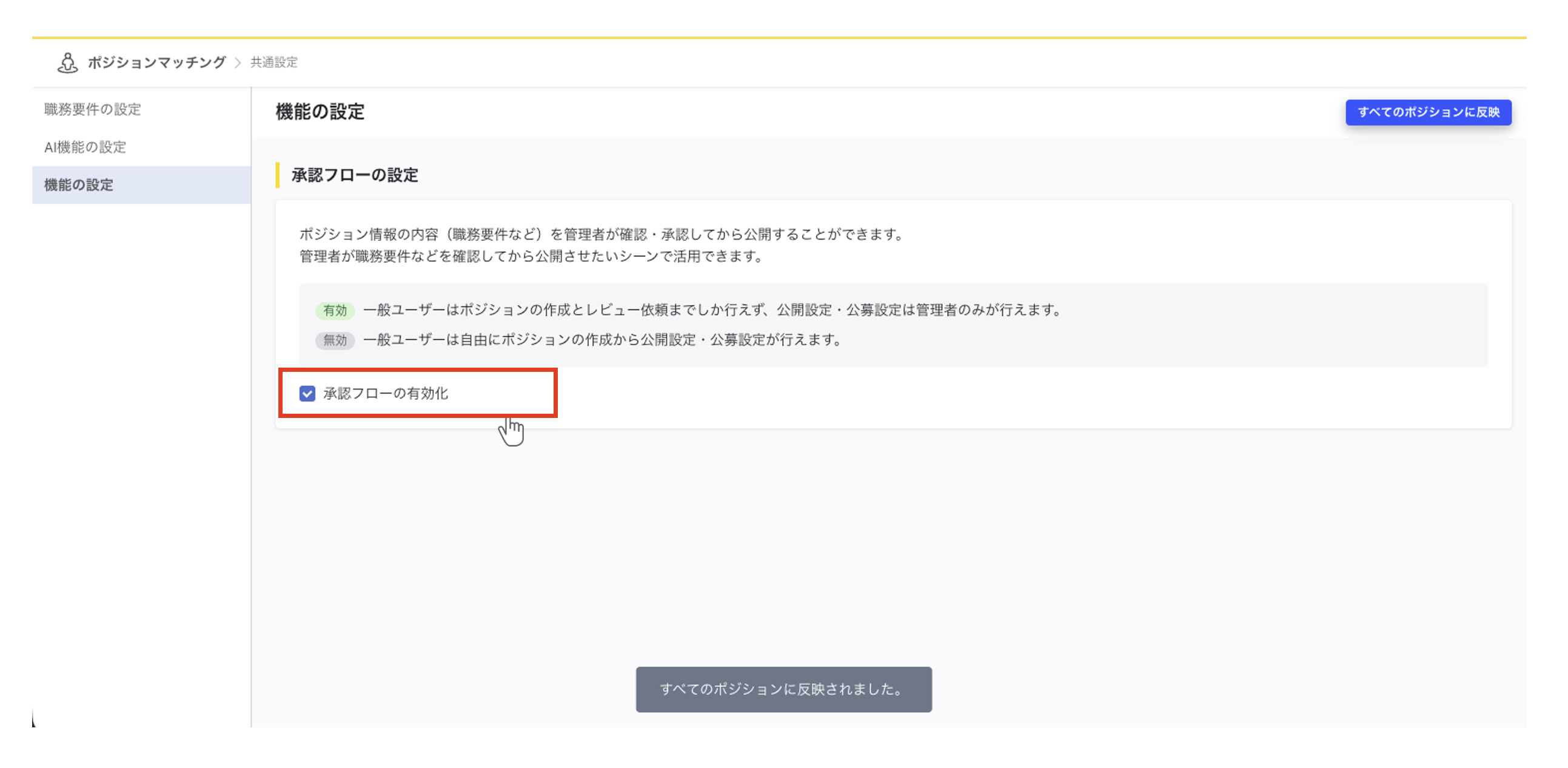Click description line starting with 管理者が職務要件
The width and height of the screenshot is (1568, 768).
coord(532,256)
